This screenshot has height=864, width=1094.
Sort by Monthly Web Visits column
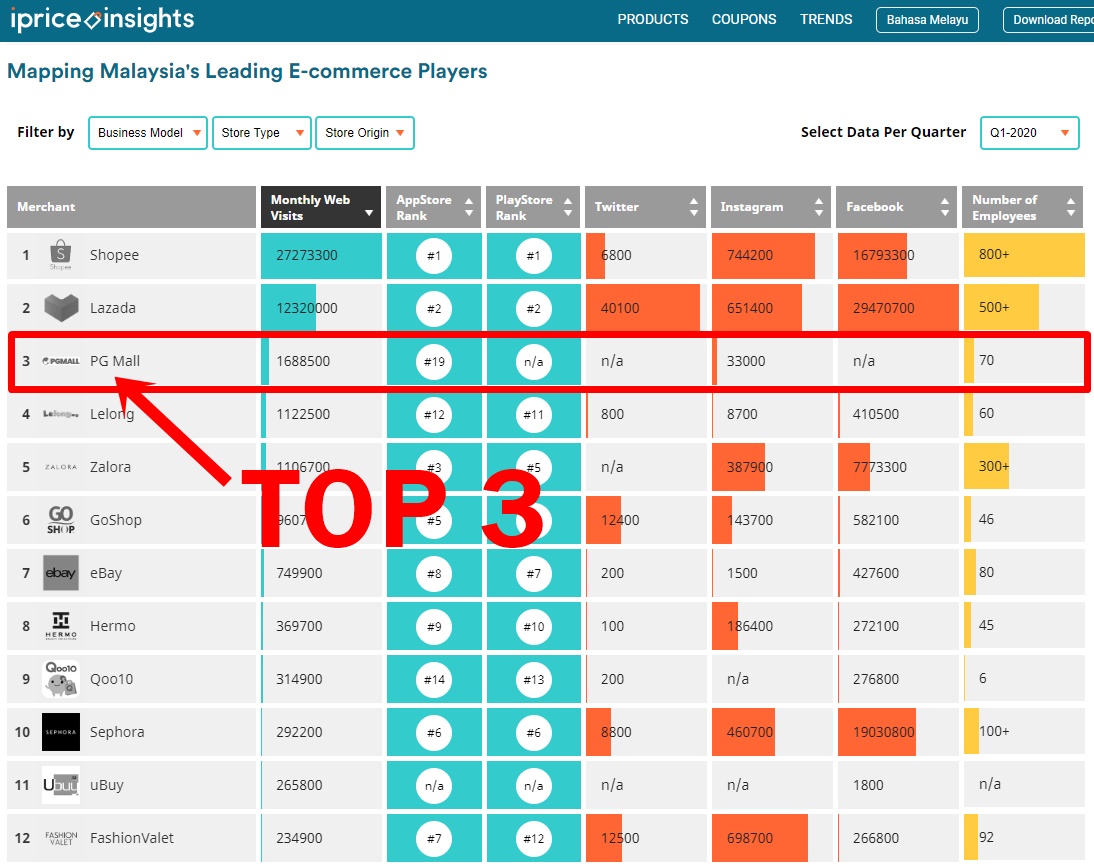pos(321,207)
